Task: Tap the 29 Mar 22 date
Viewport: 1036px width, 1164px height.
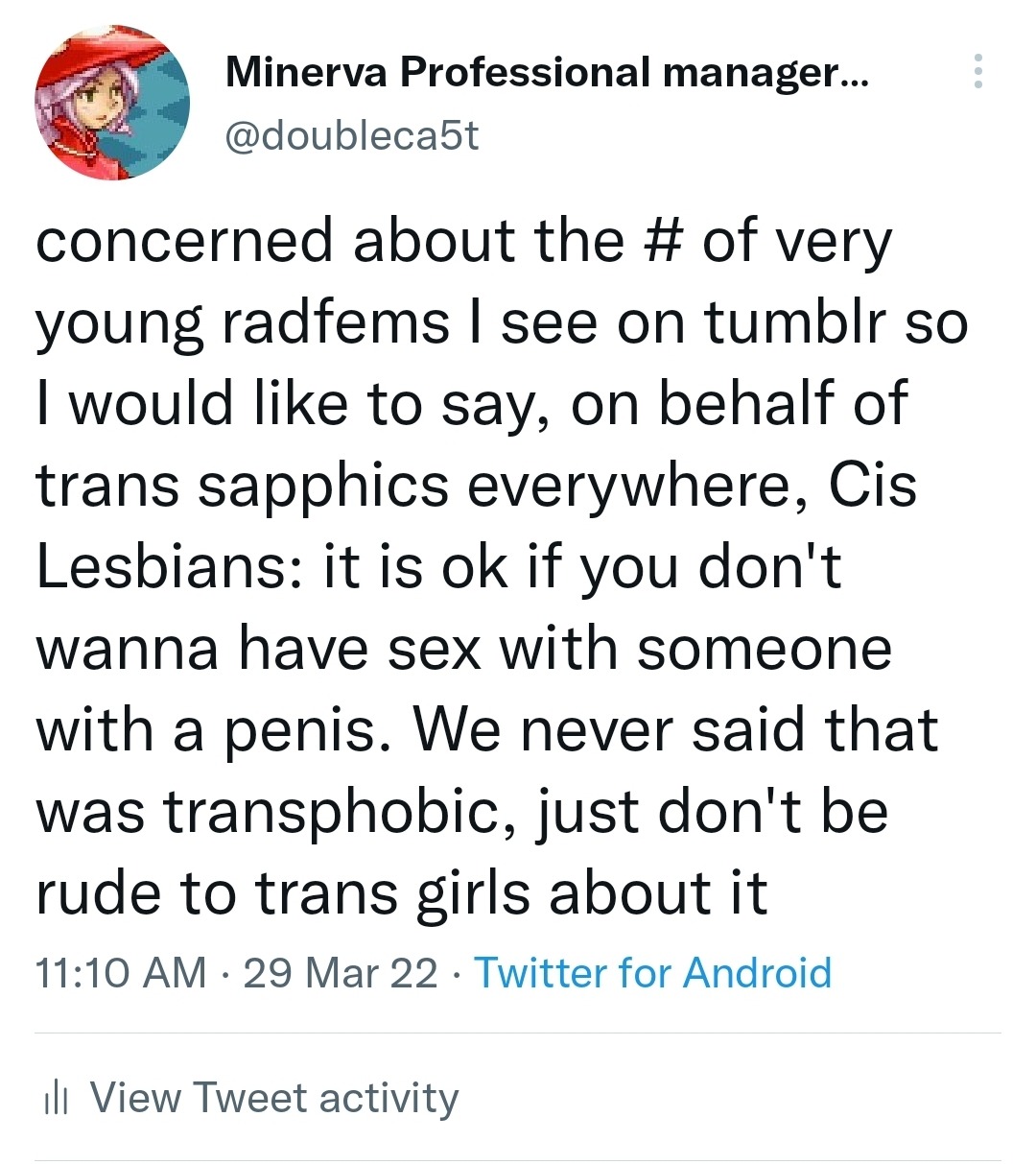Action: click(341, 972)
